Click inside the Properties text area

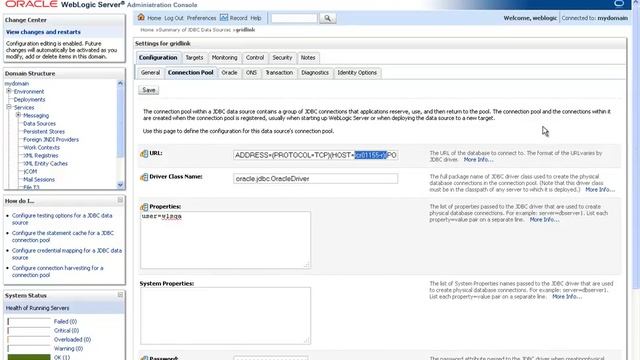tap(225, 240)
